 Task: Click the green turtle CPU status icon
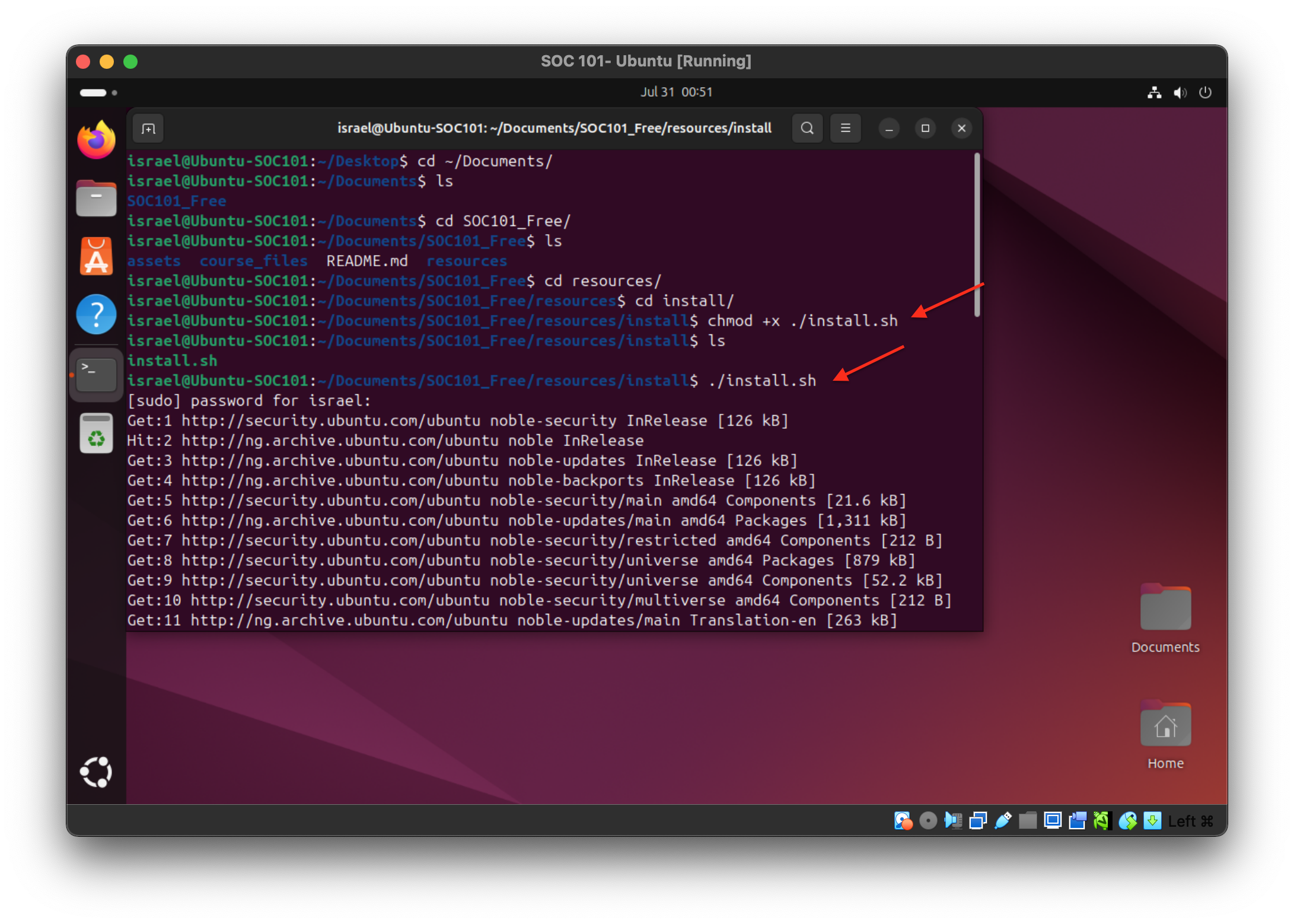[1102, 821]
